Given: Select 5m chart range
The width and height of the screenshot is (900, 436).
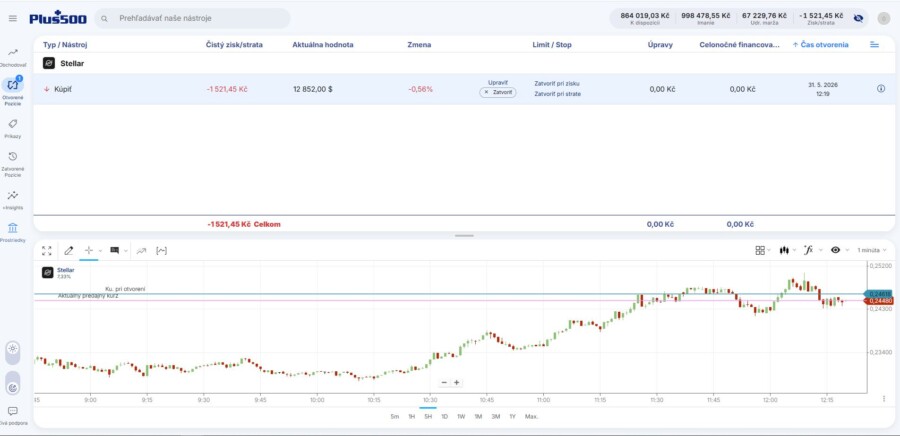Looking at the screenshot, I should pos(394,416).
